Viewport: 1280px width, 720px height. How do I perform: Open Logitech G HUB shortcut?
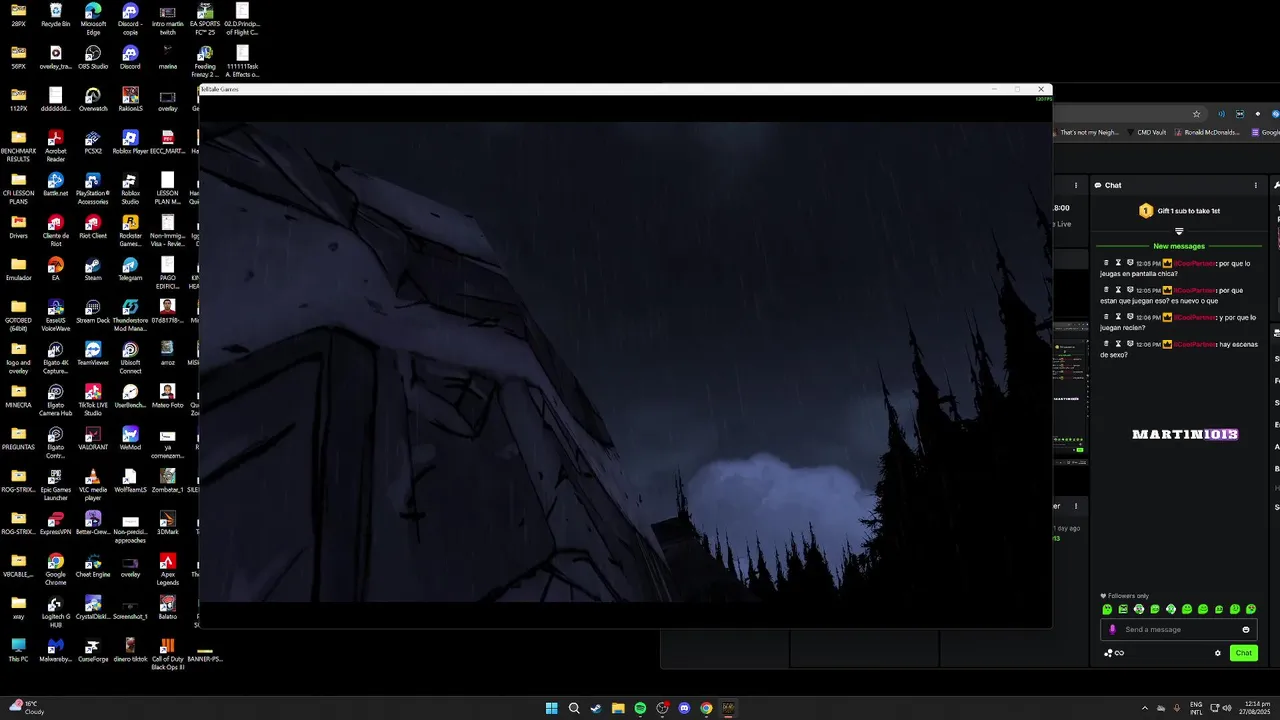[56, 611]
